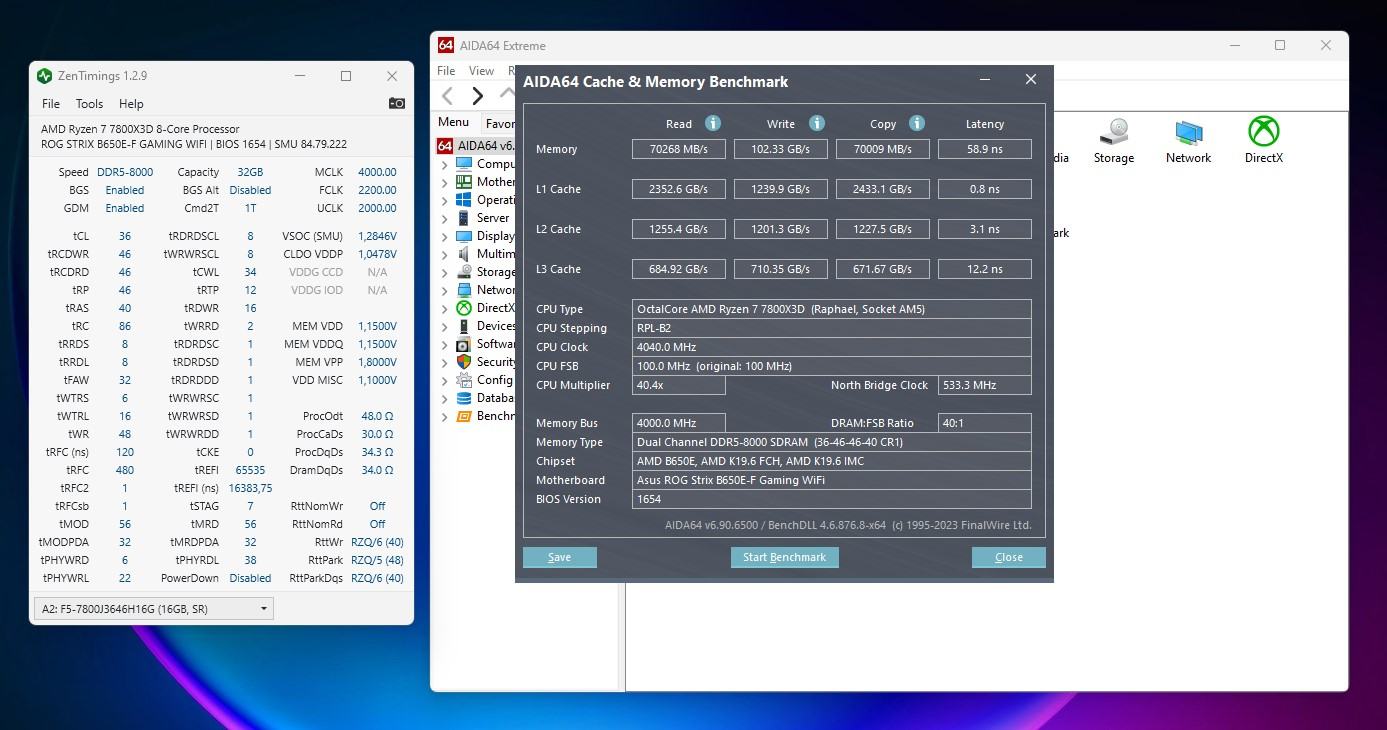Open ZenTimings Tools menu
This screenshot has height=730, width=1387.
click(x=89, y=103)
